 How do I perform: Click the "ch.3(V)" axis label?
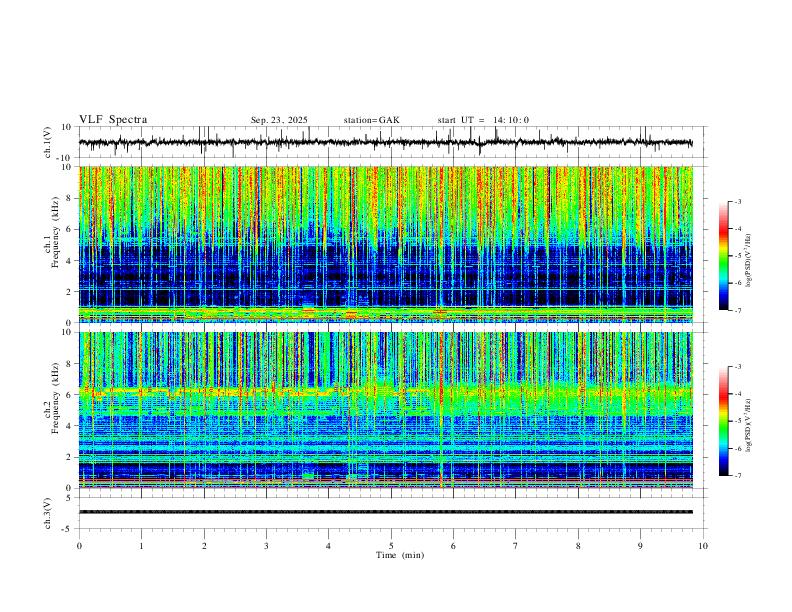pyautogui.click(x=48, y=513)
